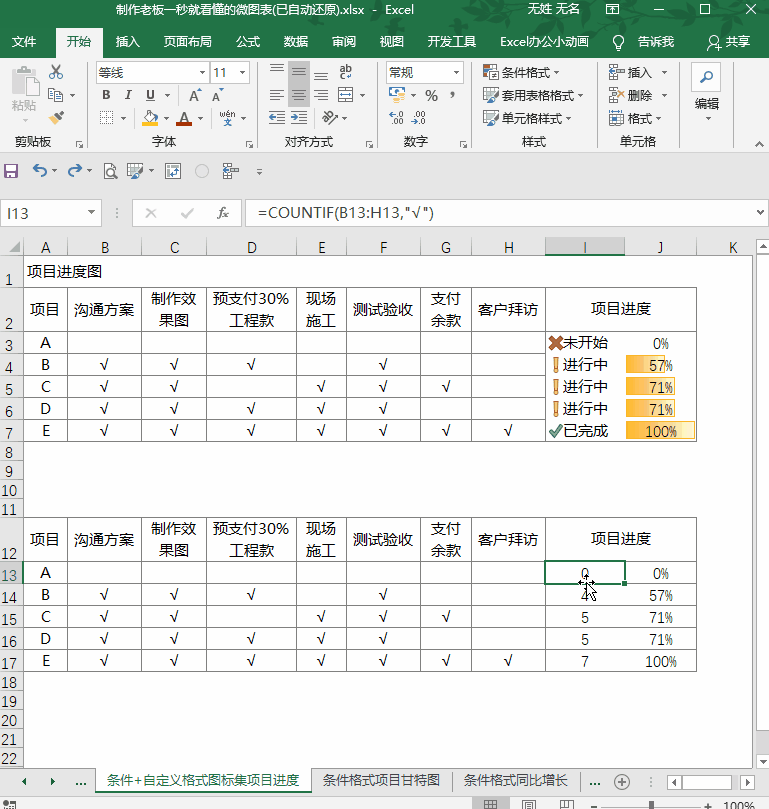Click the Paste clipboard icon

click(25, 82)
